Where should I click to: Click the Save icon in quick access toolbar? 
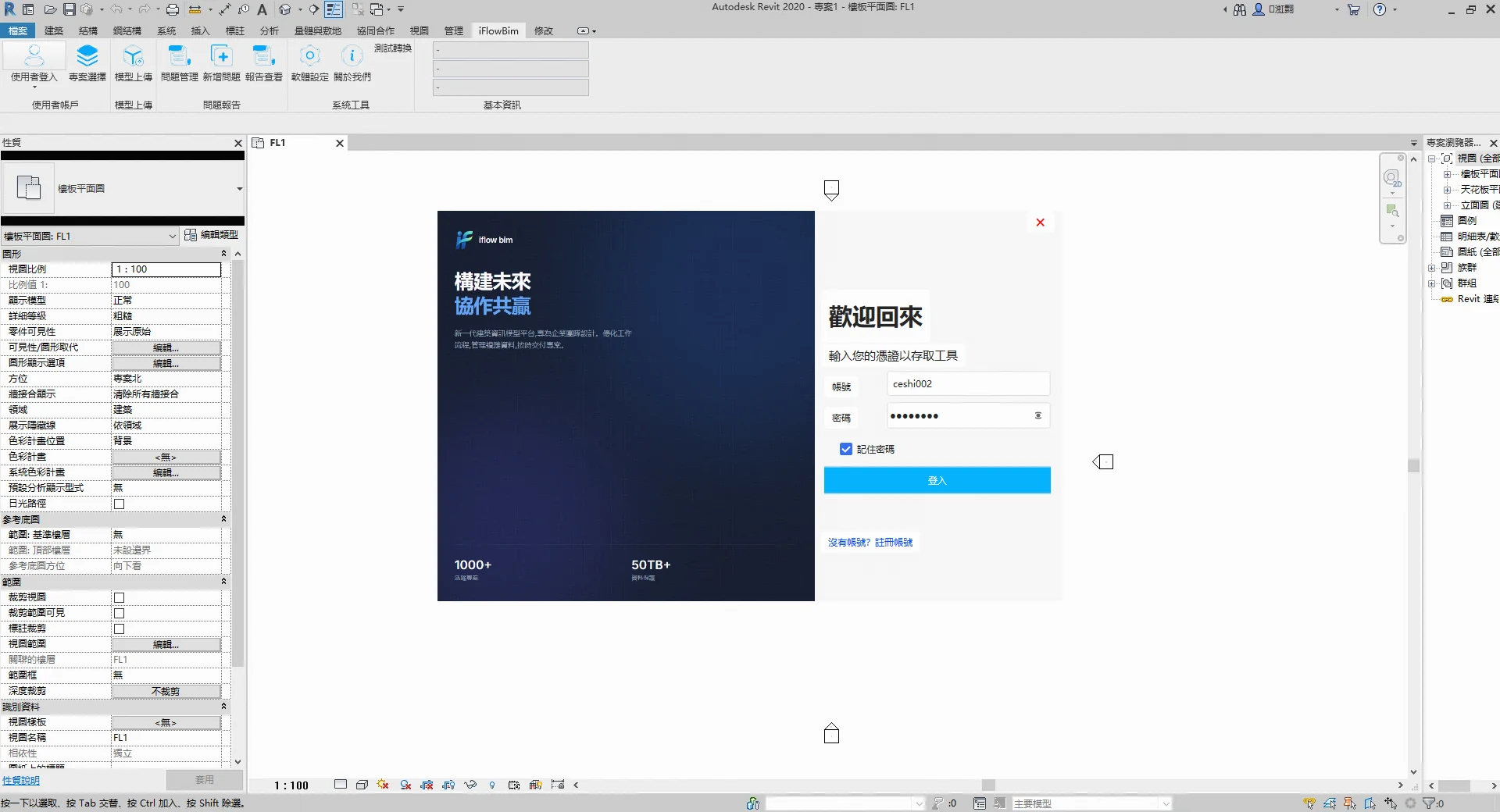pos(69,9)
